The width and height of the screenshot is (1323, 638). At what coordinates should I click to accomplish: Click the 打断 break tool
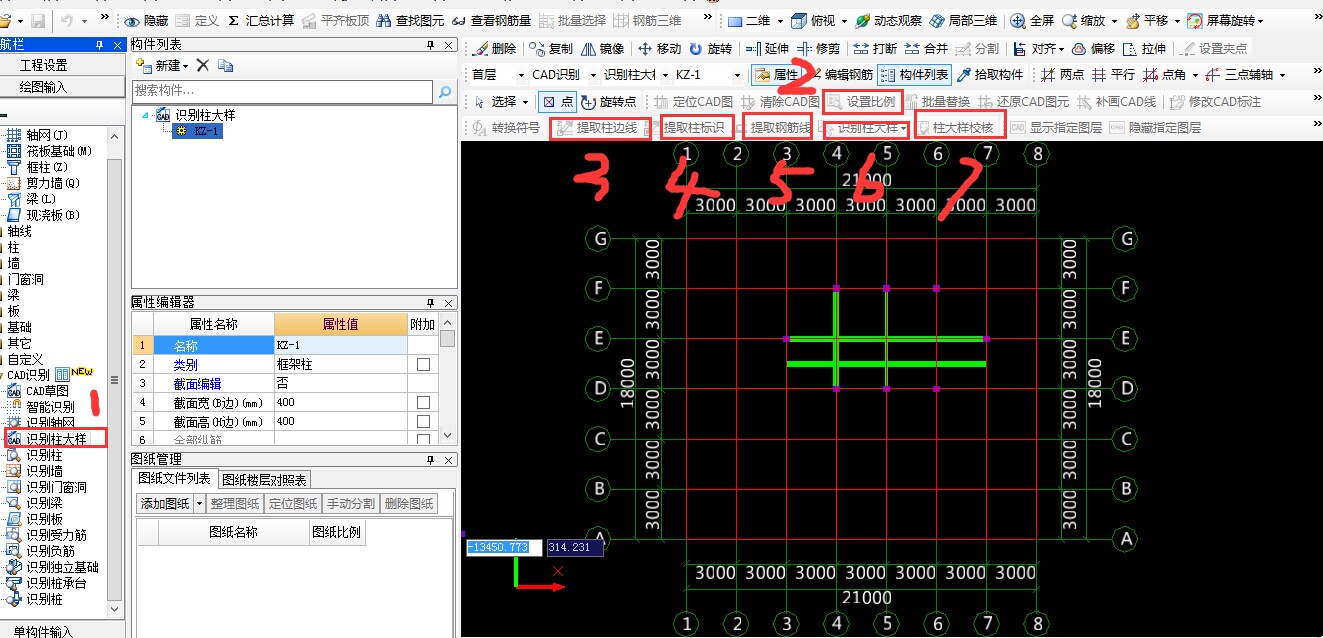tap(876, 48)
